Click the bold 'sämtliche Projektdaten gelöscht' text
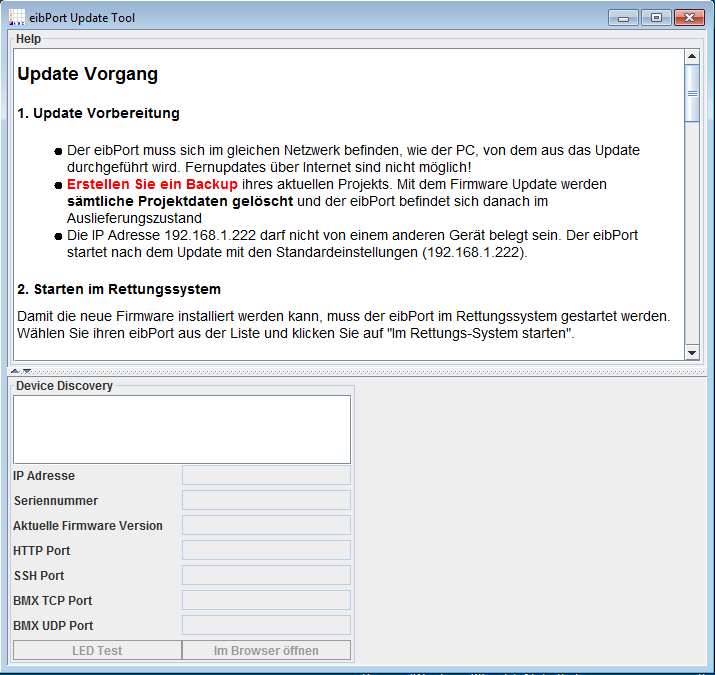Viewport: 715px width, 675px height. (x=180, y=201)
